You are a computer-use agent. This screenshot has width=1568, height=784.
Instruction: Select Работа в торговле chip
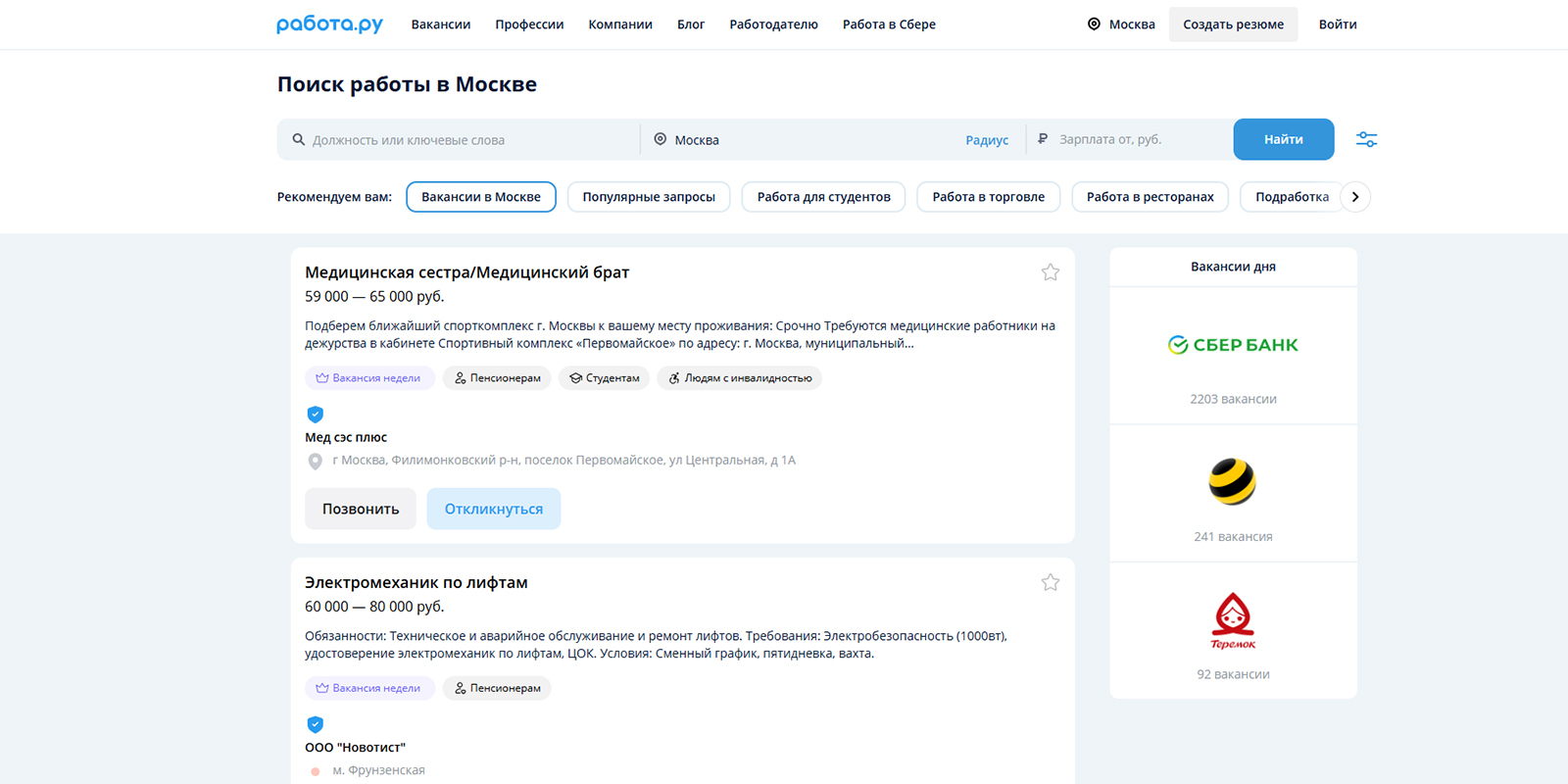989,197
